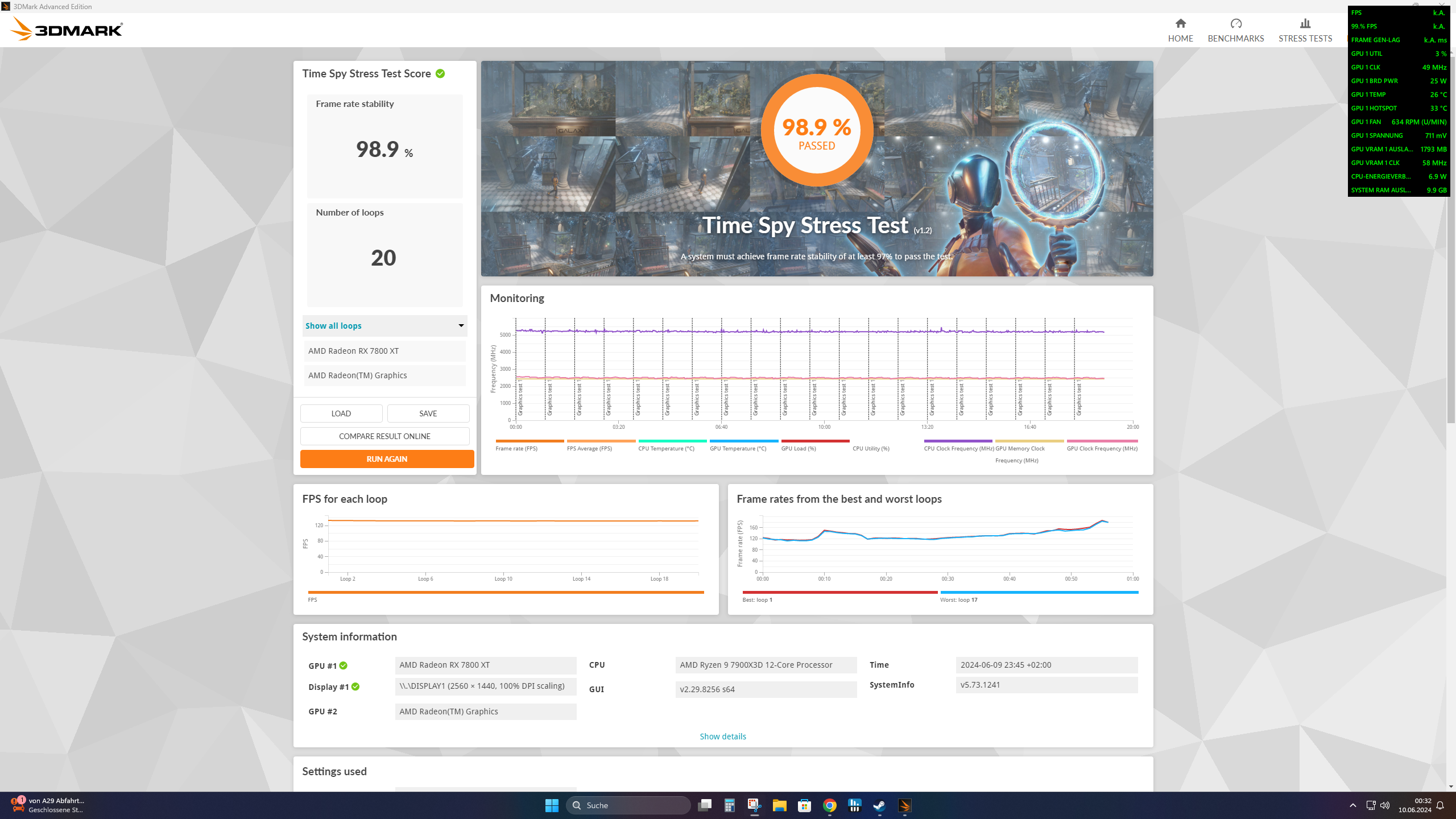Click the 3DMark logo at top left
Viewport: 1456px width, 819px height.
pos(67,28)
